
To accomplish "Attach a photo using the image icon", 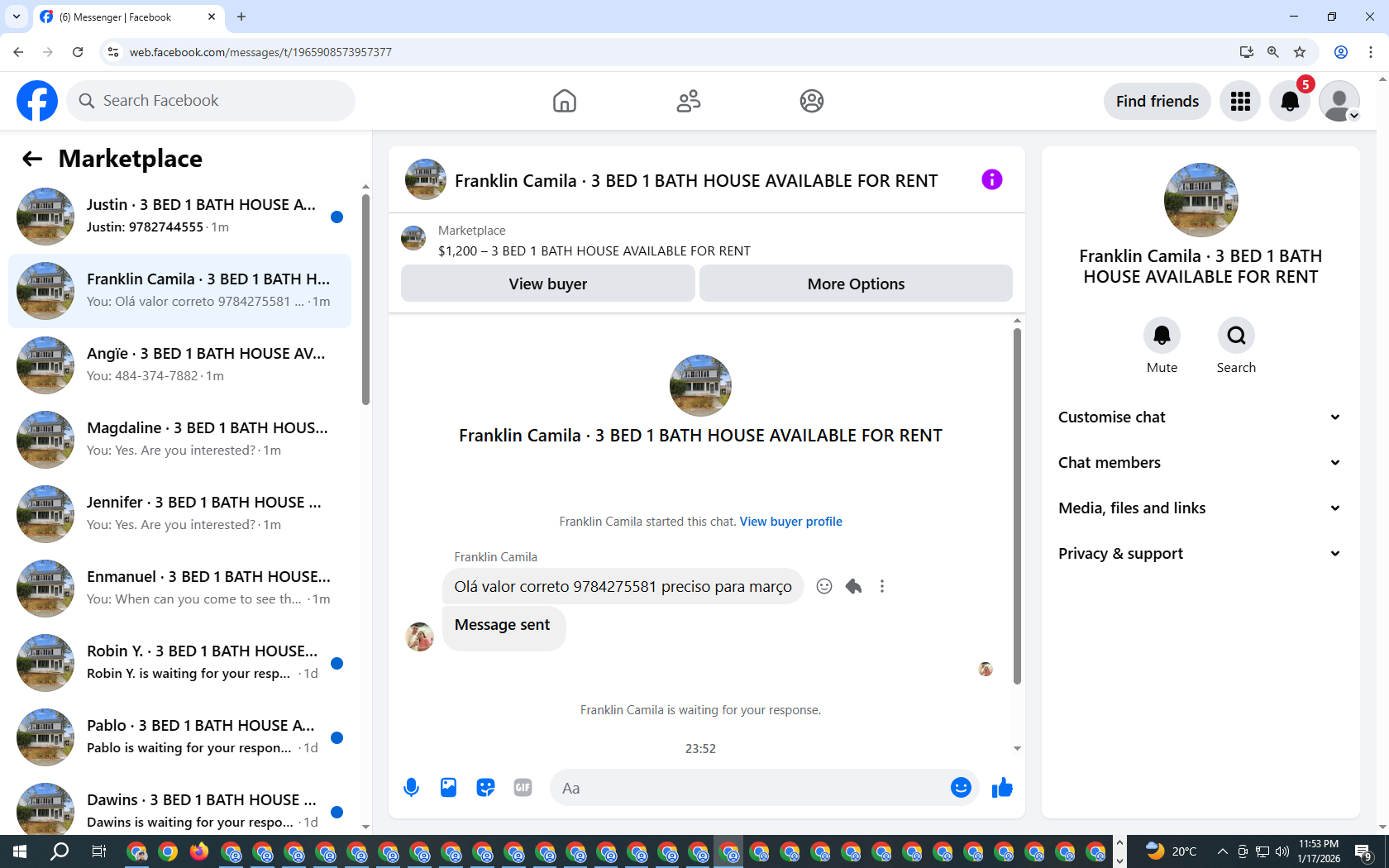I will click(448, 788).
